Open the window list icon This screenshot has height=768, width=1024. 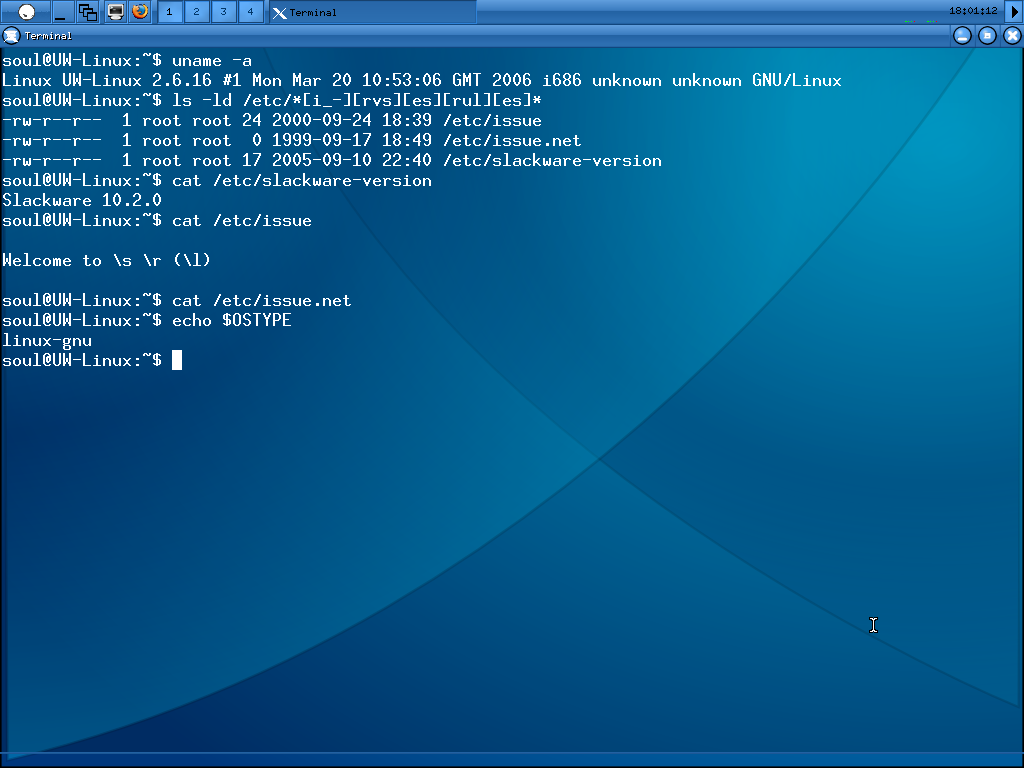click(88, 12)
